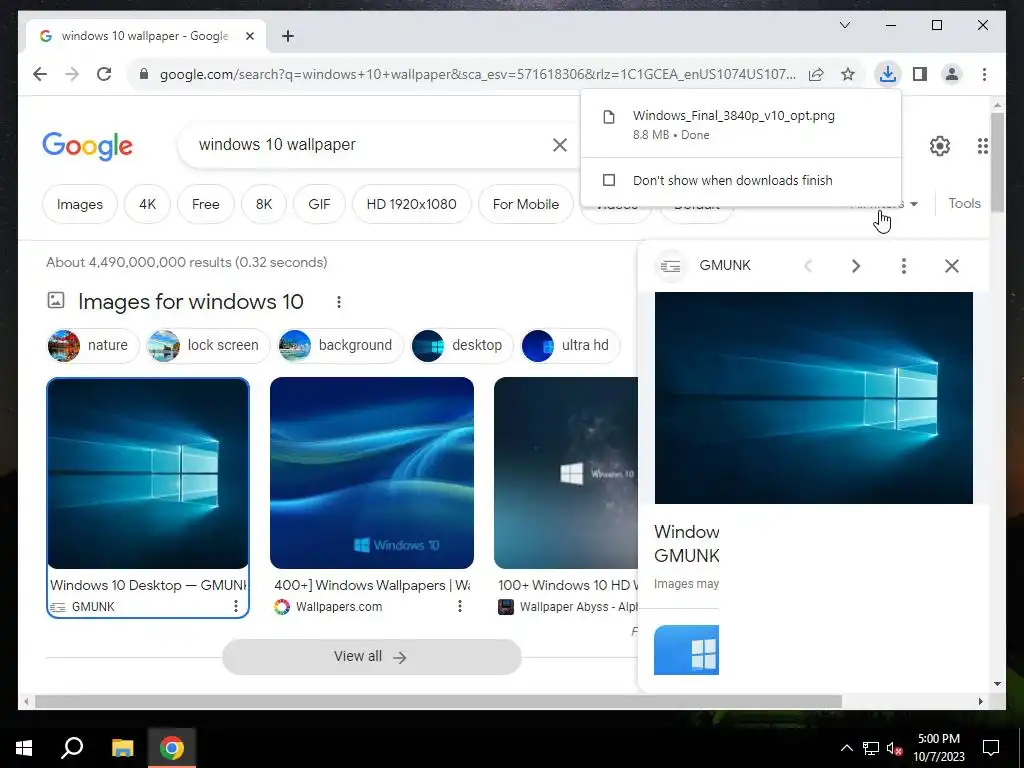Reload the page with the refresh icon
The image size is (1024, 768).
tap(104, 74)
